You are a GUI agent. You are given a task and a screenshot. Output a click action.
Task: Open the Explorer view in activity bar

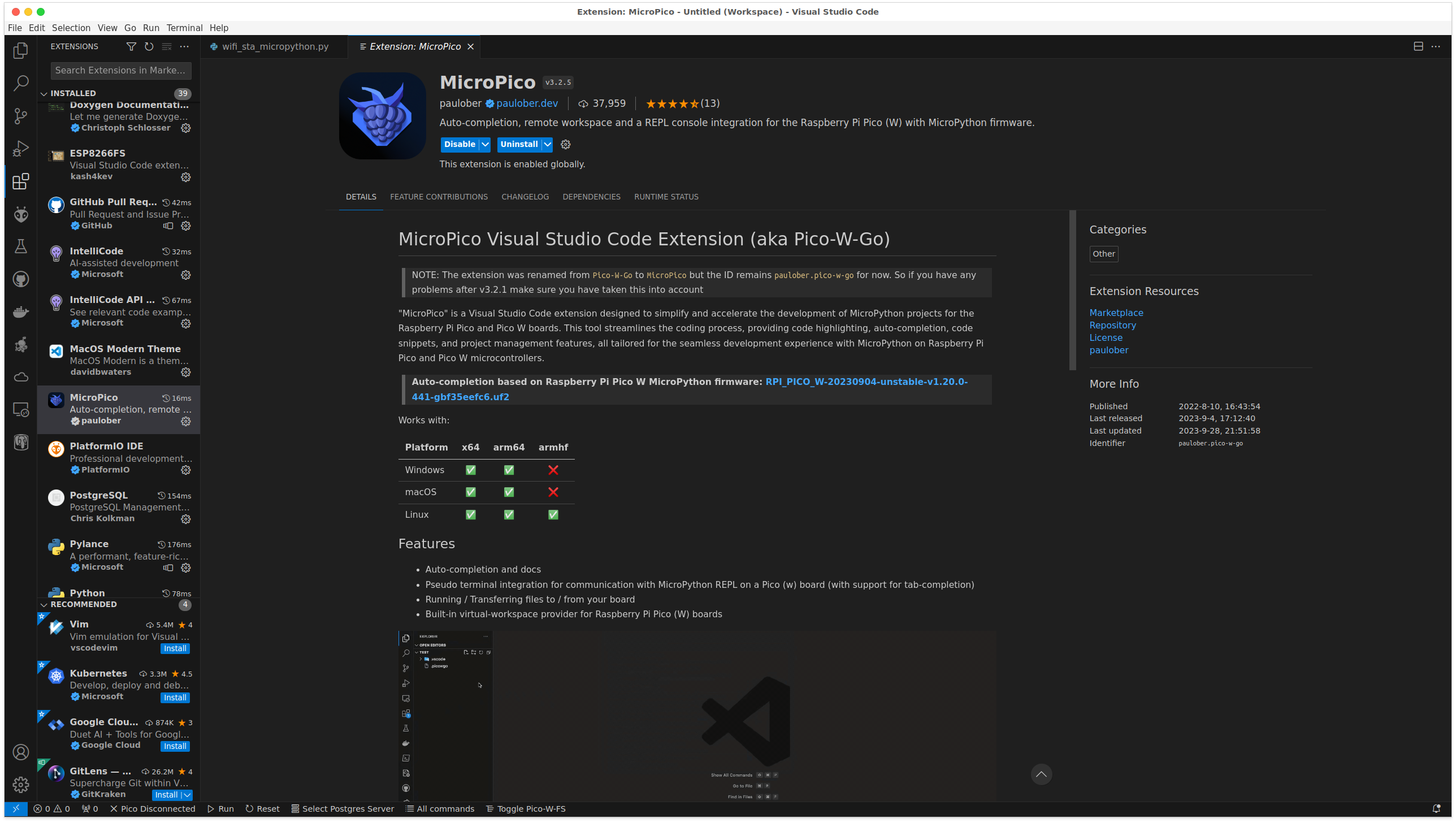tap(21, 51)
